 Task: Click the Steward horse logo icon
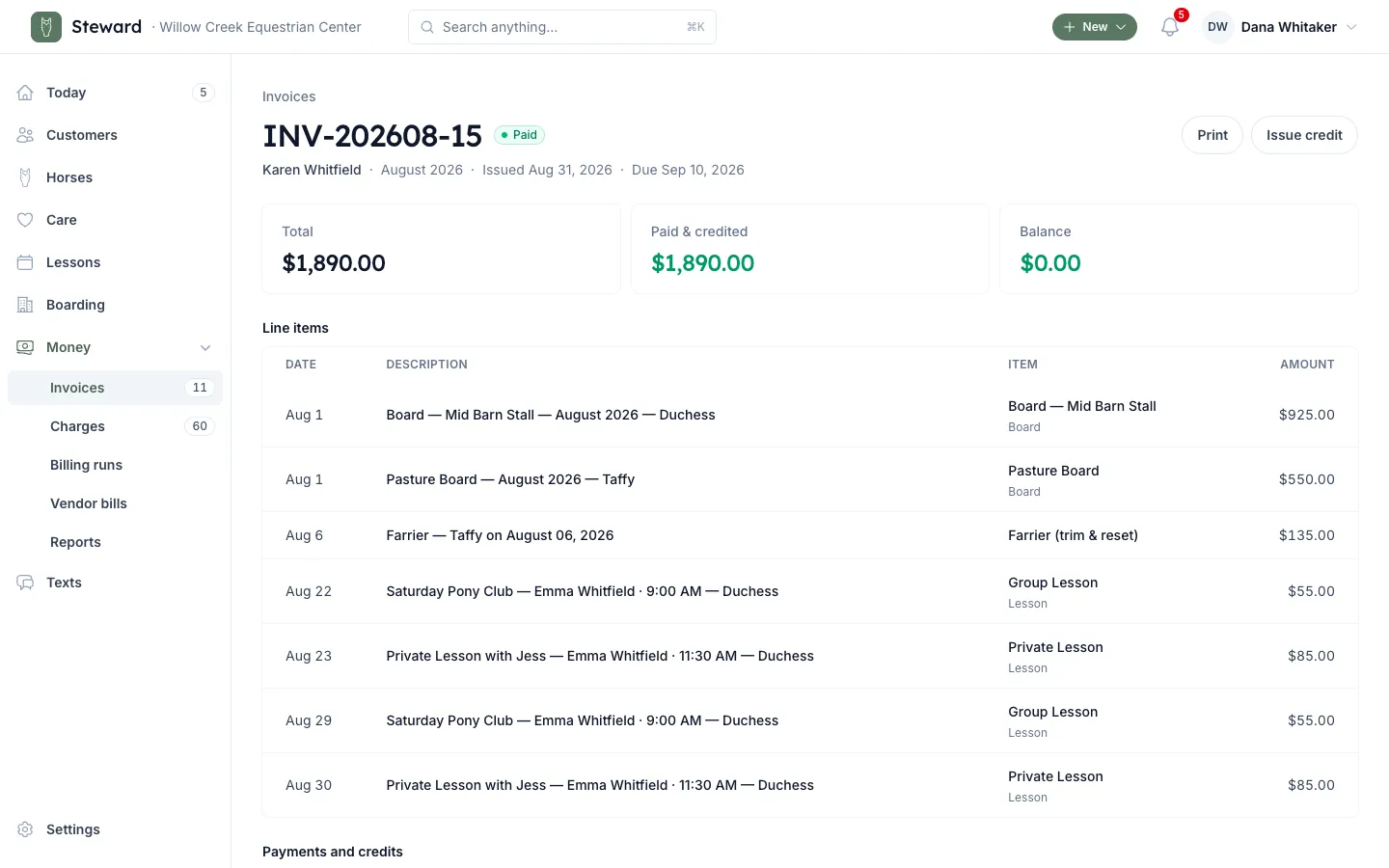46,27
